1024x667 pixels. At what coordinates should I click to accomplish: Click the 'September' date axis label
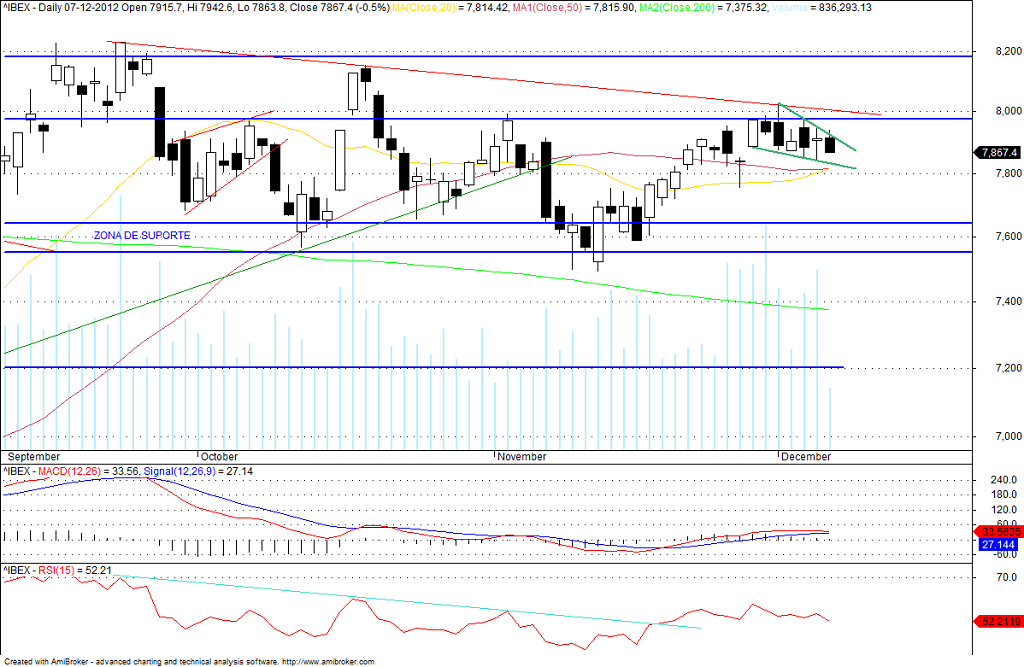pyautogui.click(x=33, y=456)
